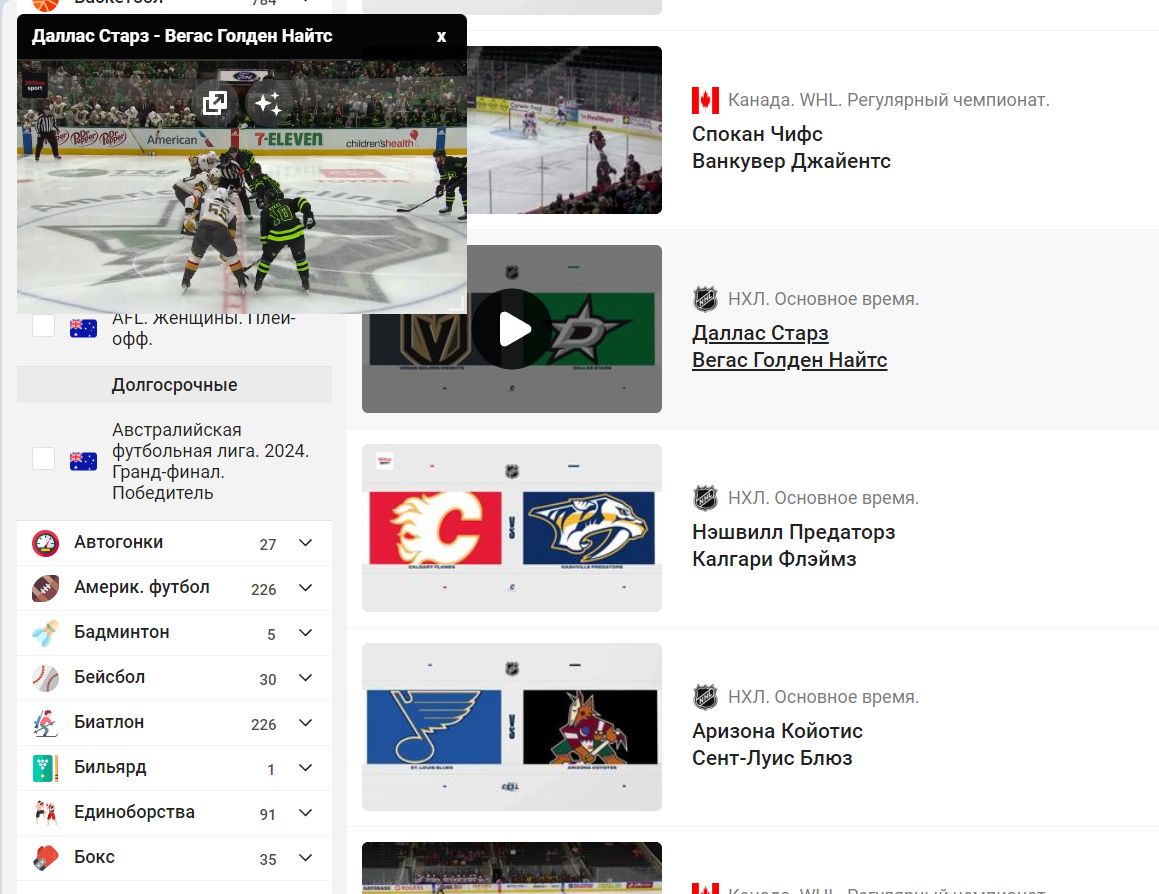1159x894 pixels.
Task: Expand the Единоборства category
Action: tap(305, 813)
